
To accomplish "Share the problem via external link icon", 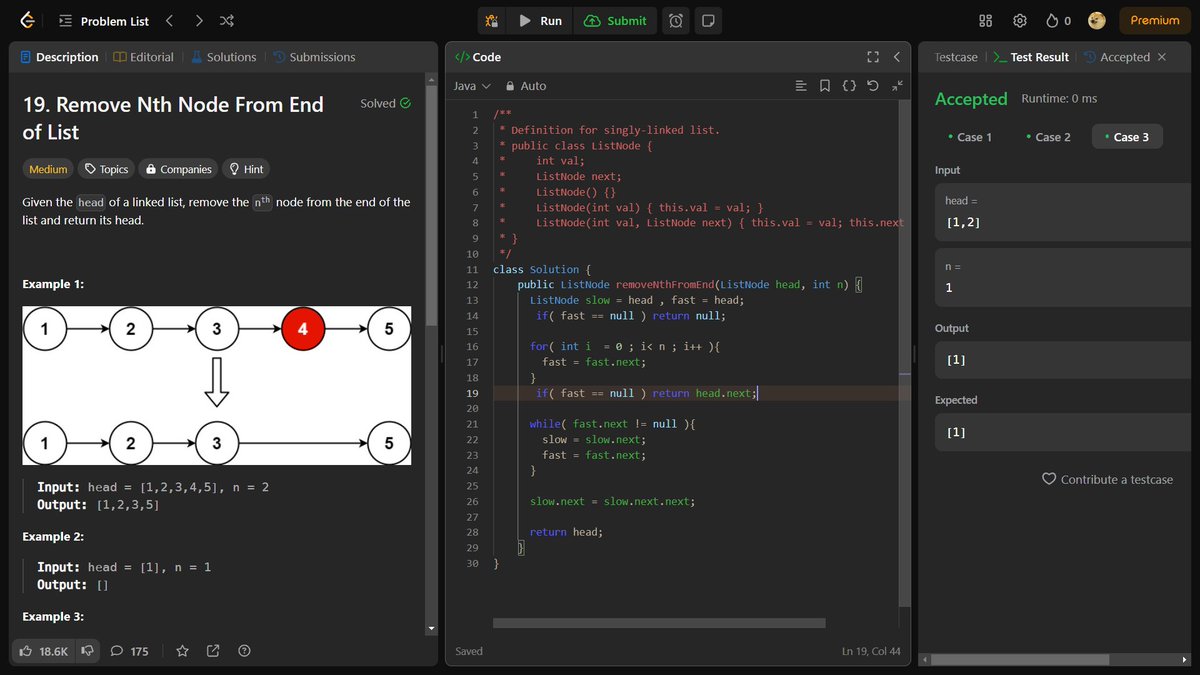I will (x=213, y=651).
